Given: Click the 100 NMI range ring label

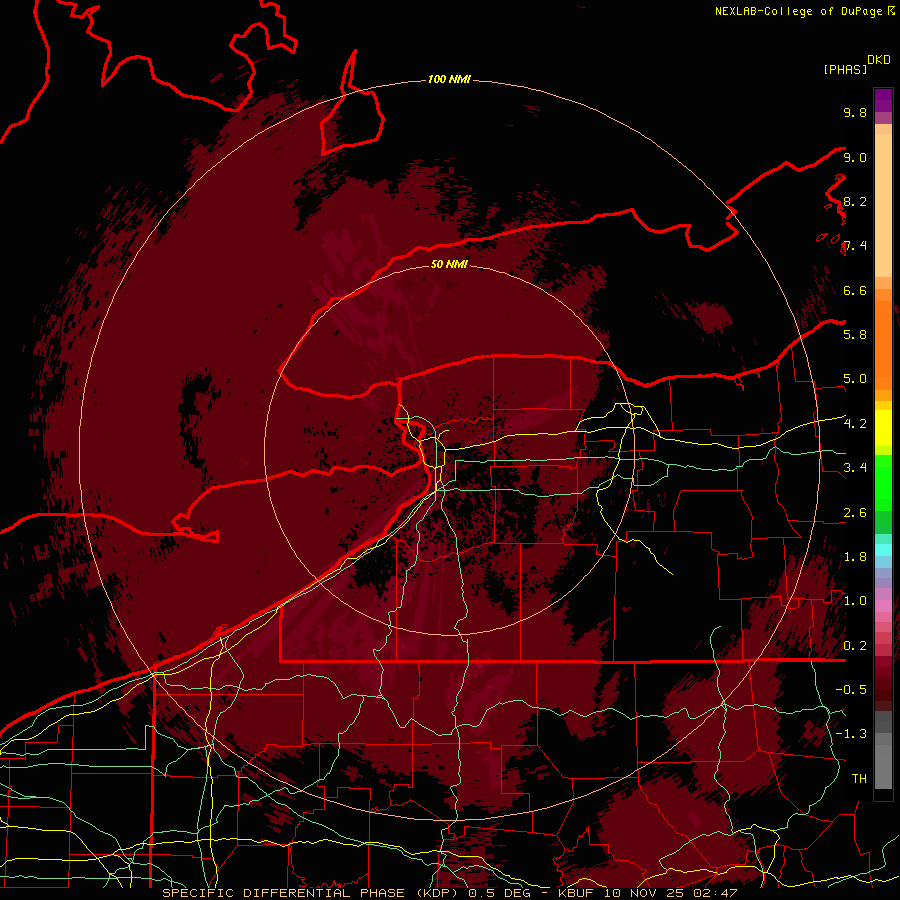Looking at the screenshot, I should tap(449, 79).
